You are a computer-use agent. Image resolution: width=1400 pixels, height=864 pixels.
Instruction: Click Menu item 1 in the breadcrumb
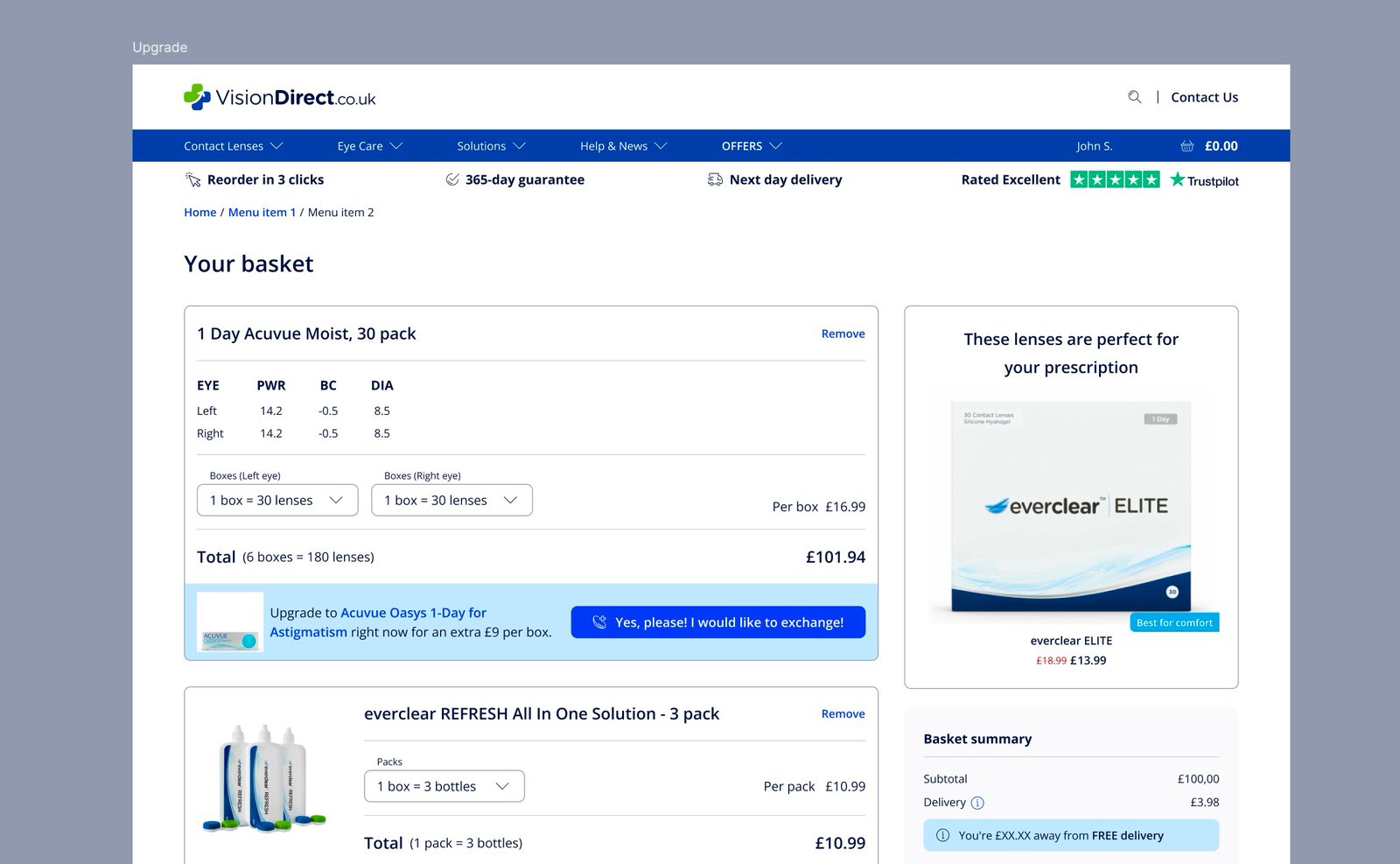[x=262, y=212]
